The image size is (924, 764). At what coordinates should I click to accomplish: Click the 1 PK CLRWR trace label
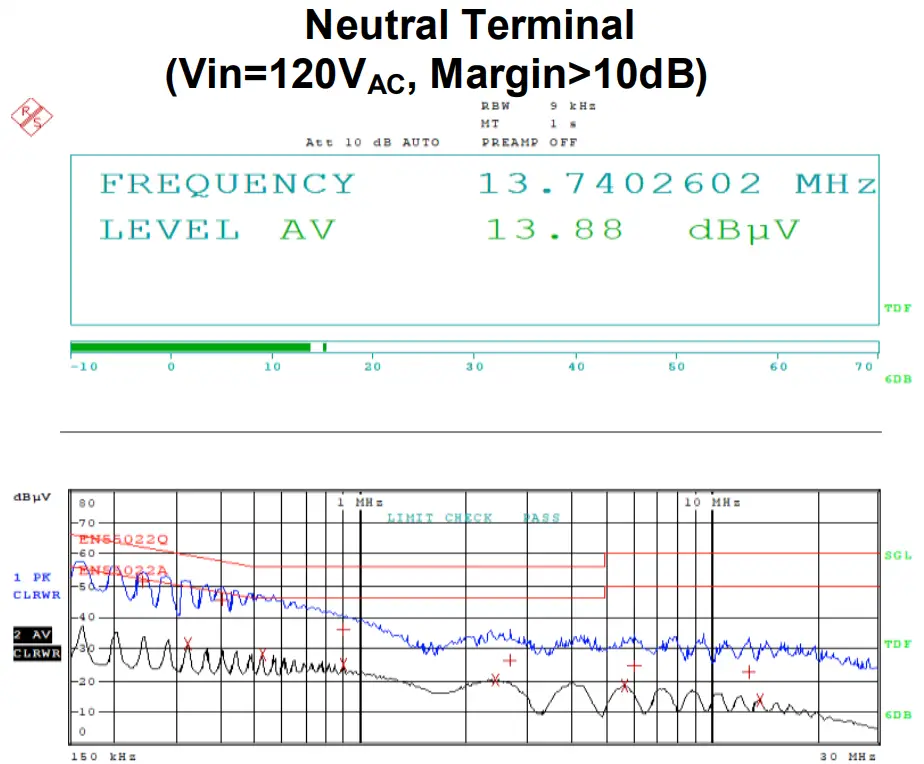(37, 586)
